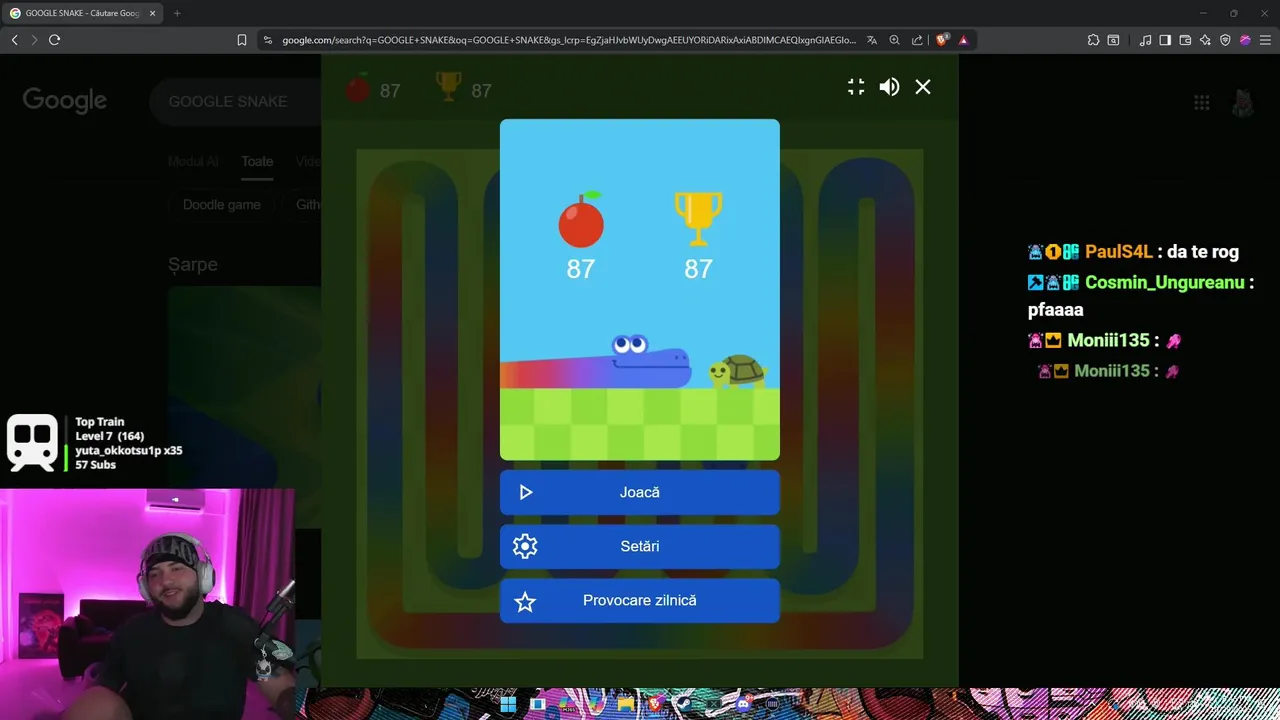1280x720 pixels.
Task: Open the browser hamburger main menu
Action: (1265, 40)
